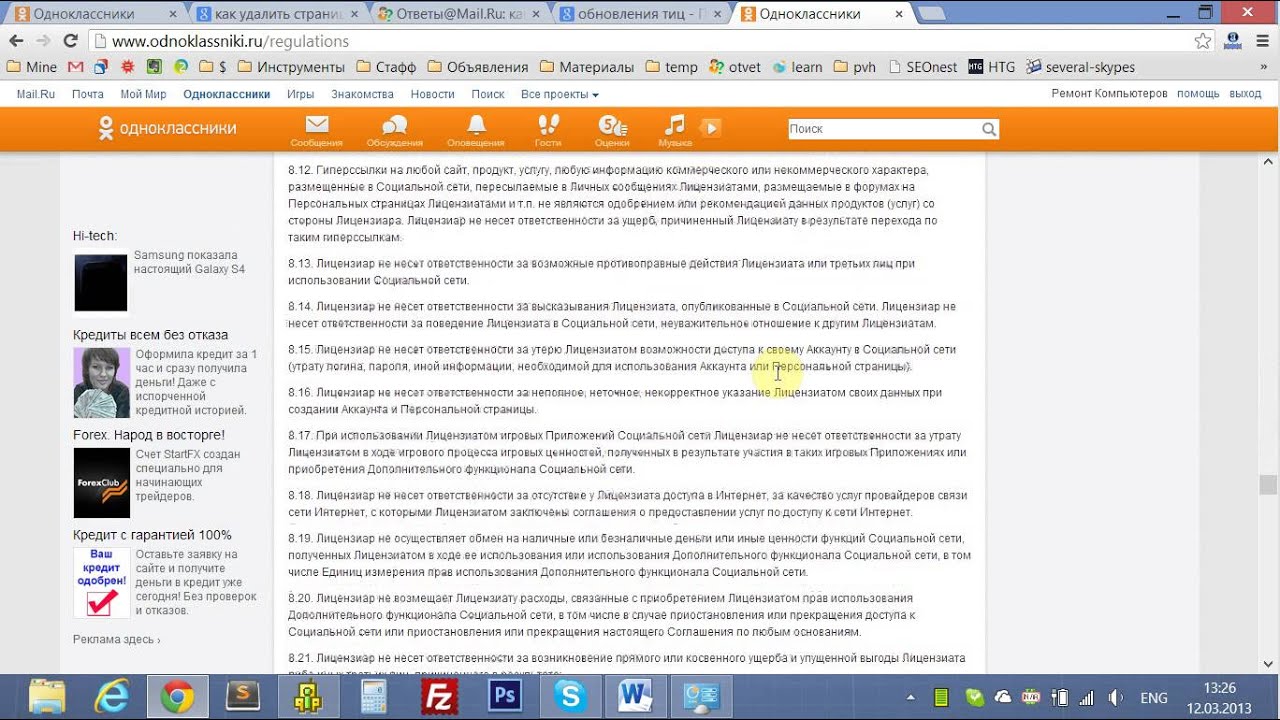The width and height of the screenshot is (1280, 720).
Task: Click the Реклама здесь link
Action: point(116,639)
